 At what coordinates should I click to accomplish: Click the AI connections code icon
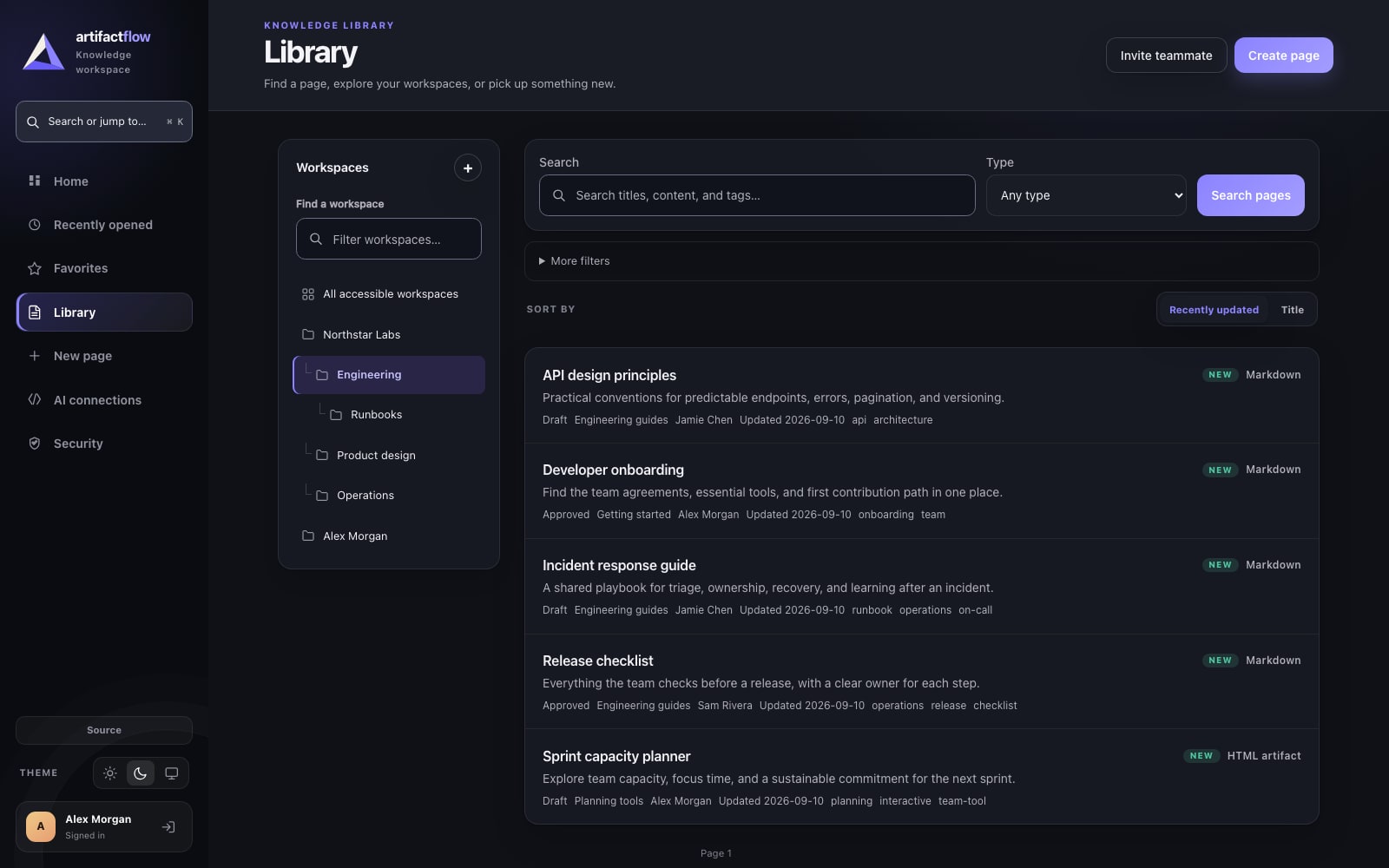coord(35,399)
